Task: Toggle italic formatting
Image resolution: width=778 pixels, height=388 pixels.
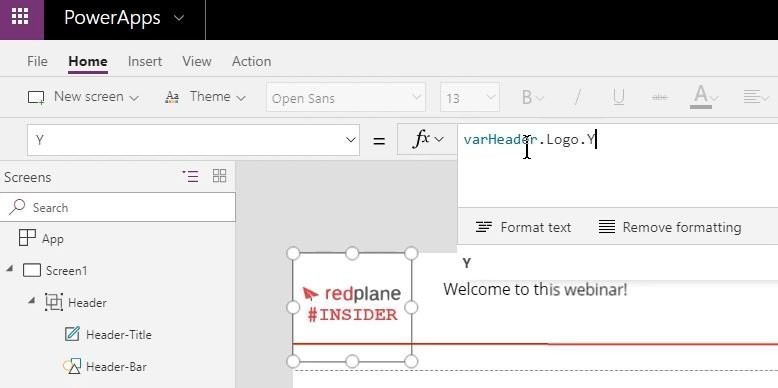Action: point(577,97)
